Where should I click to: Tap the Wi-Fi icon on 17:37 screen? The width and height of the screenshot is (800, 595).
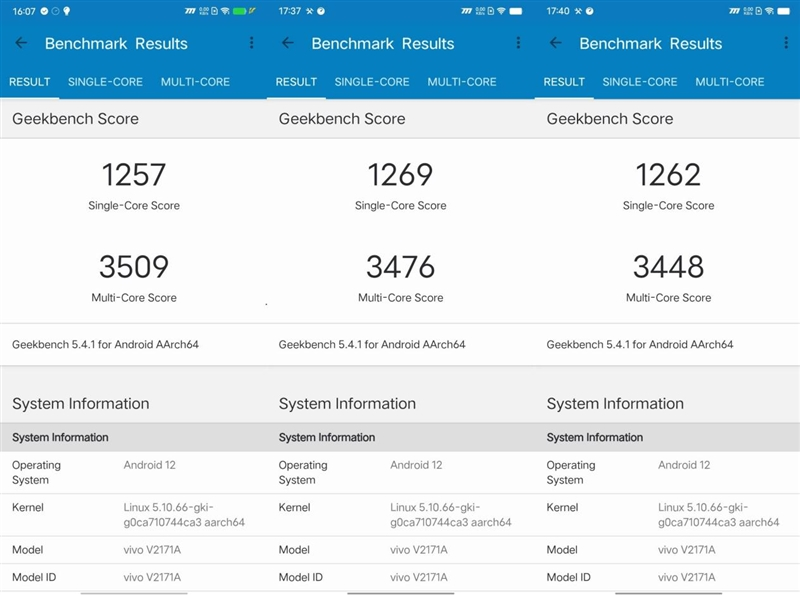pyautogui.click(x=502, y=11)
